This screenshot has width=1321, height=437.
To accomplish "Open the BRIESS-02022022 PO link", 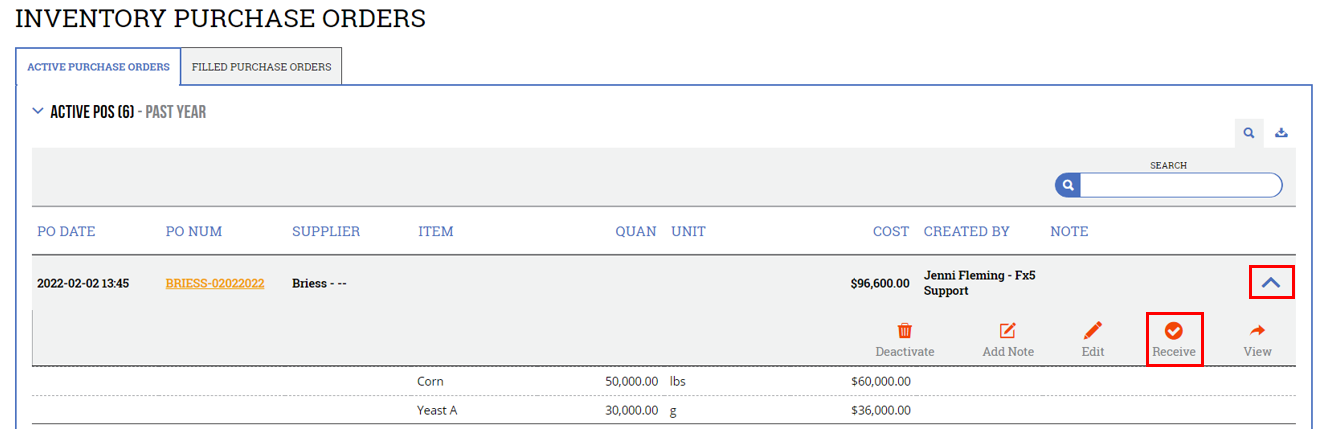I will [x=215, y=283].
